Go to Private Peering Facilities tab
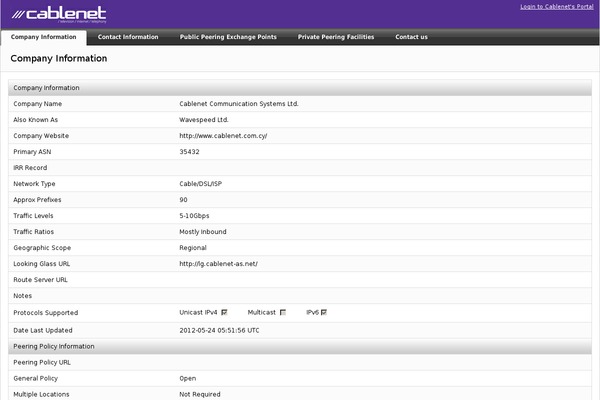The height and width of the screenshot is (400, 600). (336, 37)
